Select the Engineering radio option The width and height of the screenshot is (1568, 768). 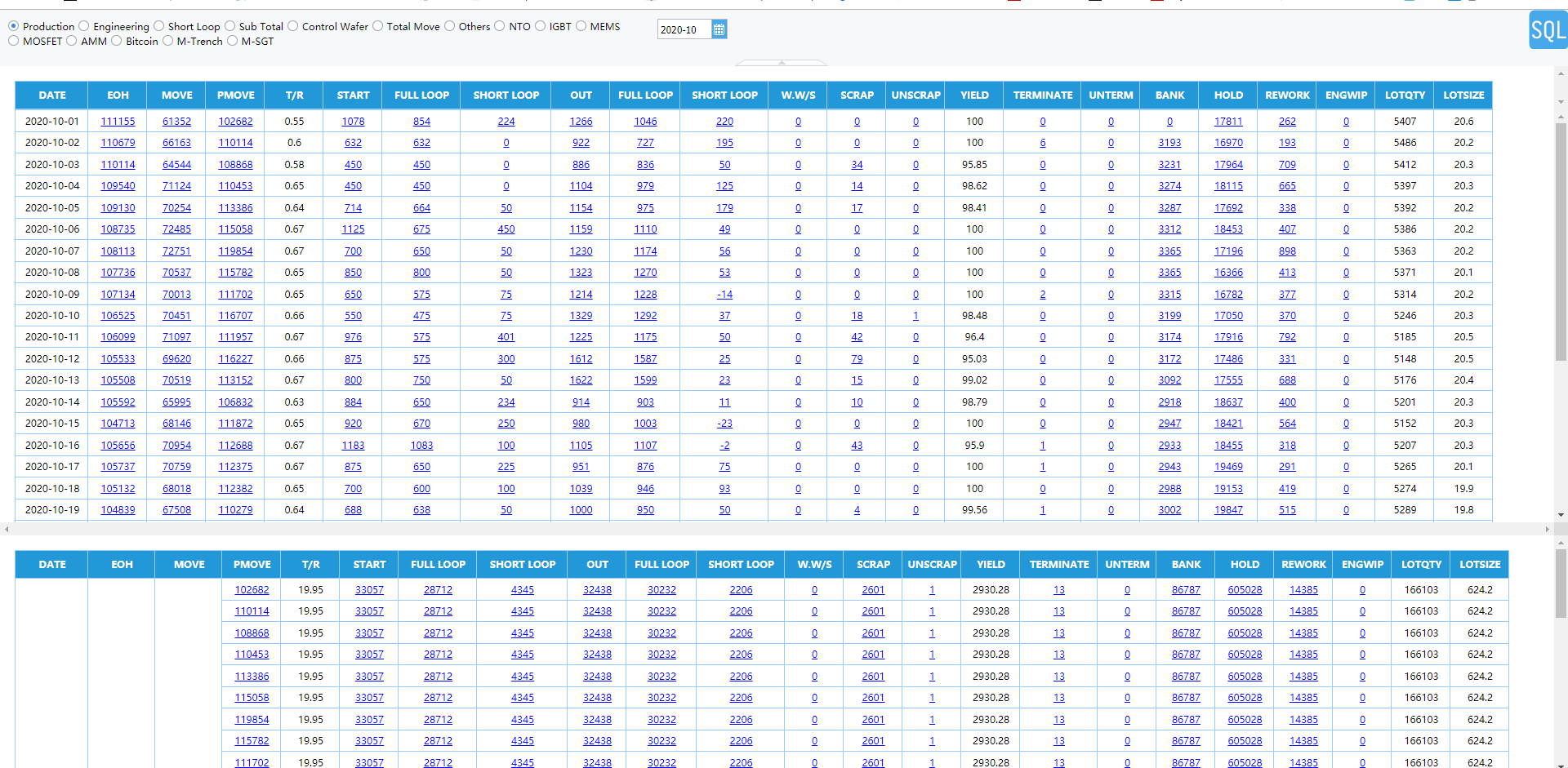(84, 26)
